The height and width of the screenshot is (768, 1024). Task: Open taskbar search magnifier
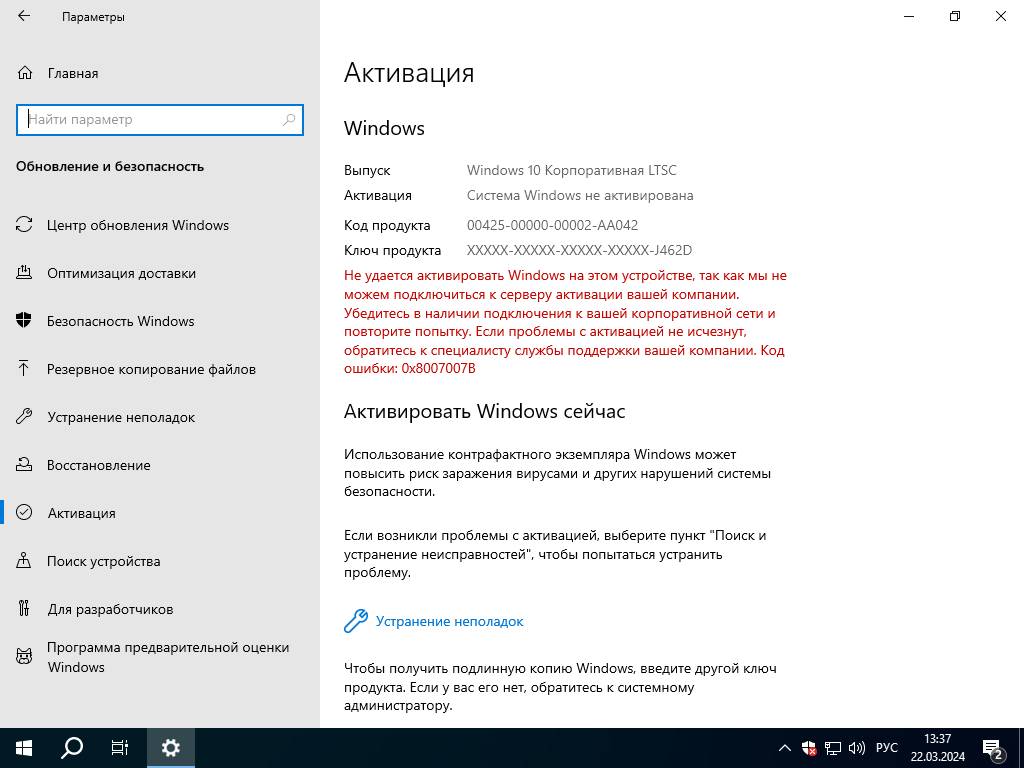coord(72,748)
